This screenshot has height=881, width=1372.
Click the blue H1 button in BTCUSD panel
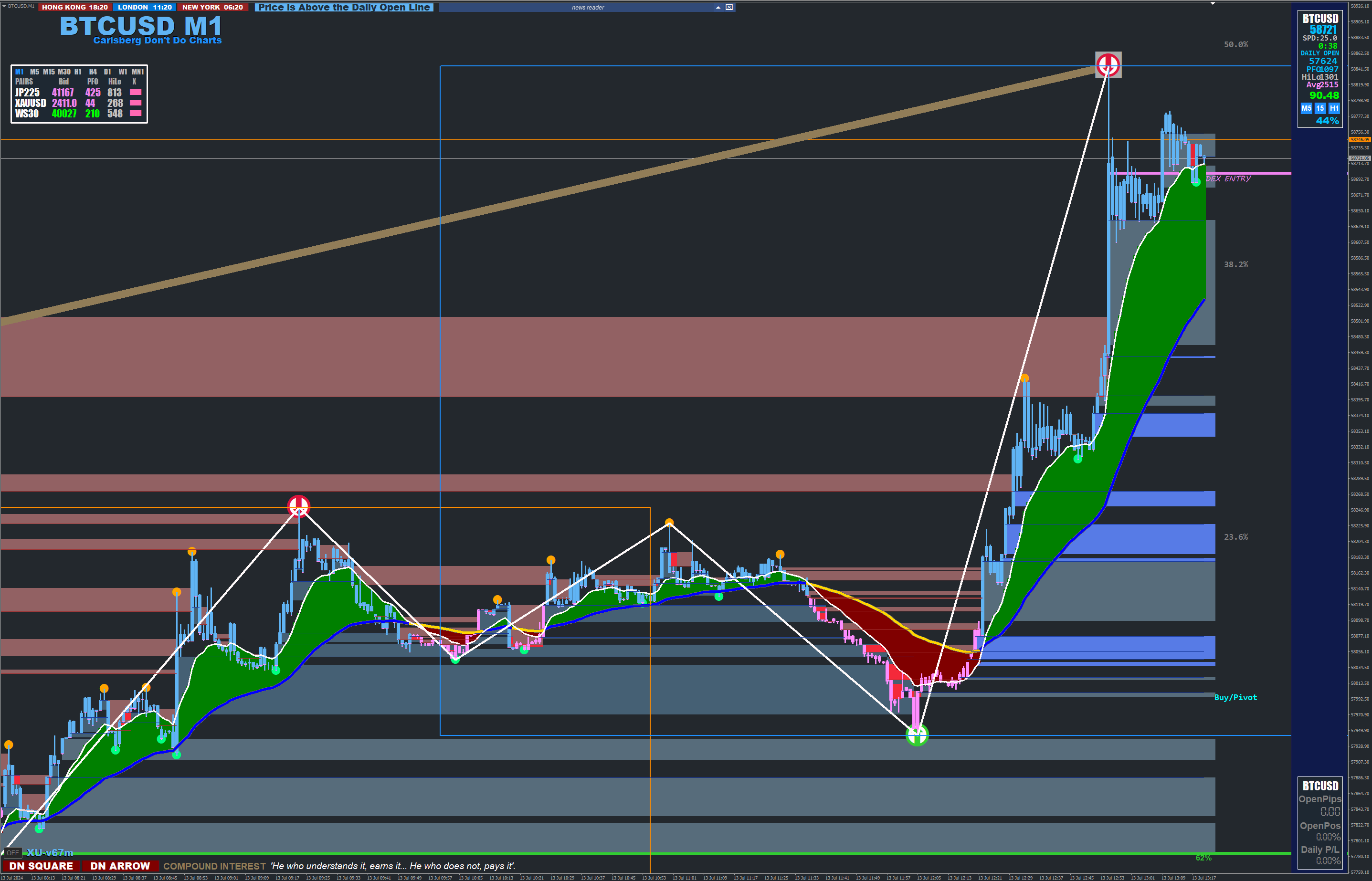[x=1334, y=108]
